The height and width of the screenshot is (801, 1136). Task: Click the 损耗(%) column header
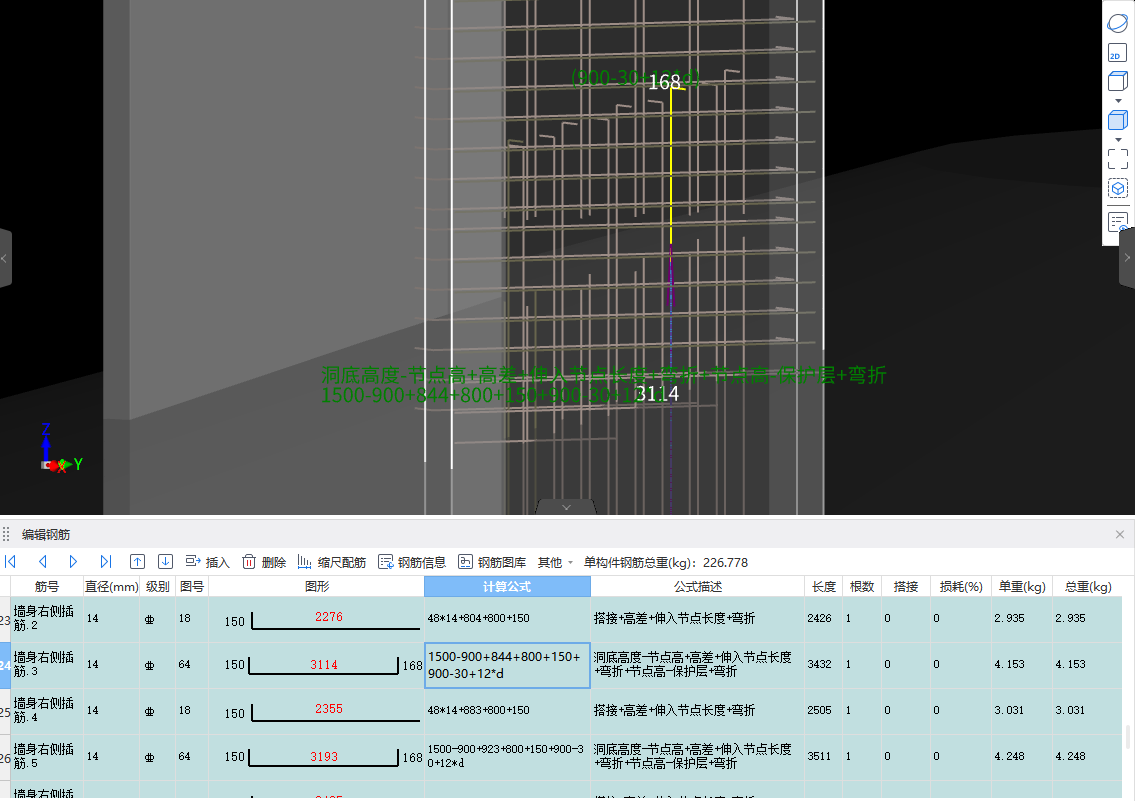[961, 587]
